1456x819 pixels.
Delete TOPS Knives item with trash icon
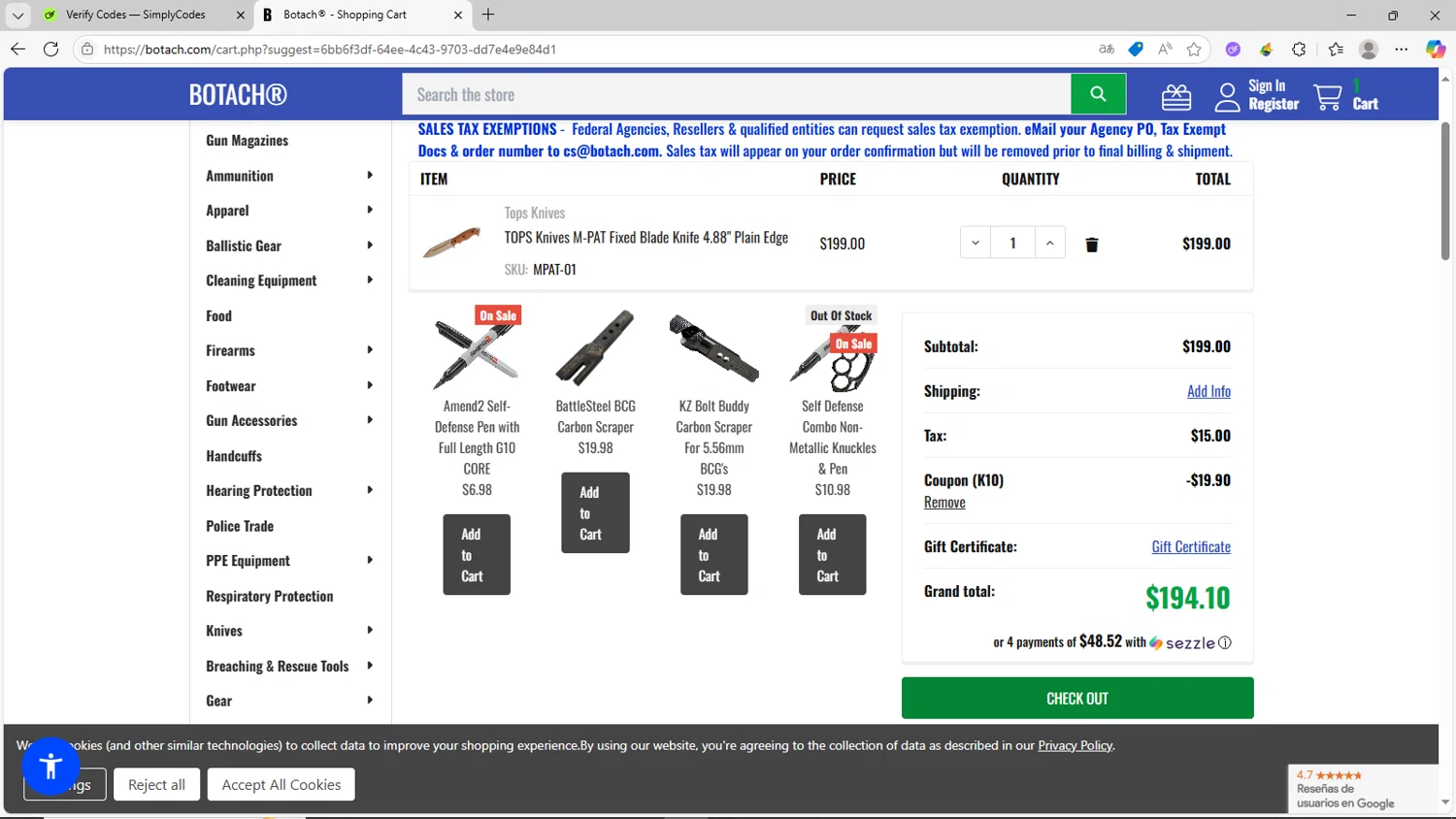pyautogui.click(x=1092, y=245)
